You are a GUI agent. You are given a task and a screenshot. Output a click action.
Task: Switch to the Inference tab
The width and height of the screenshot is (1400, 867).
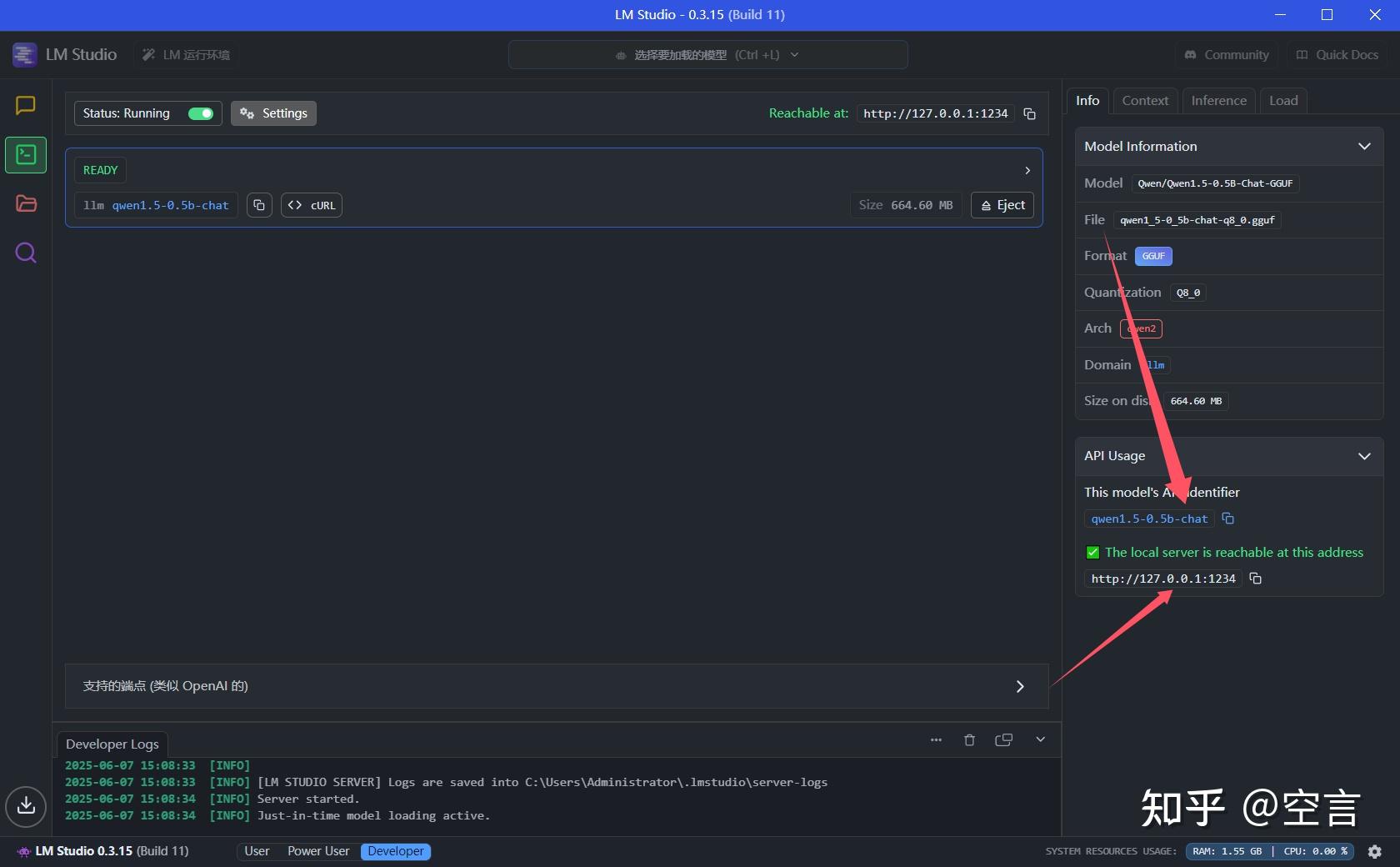[x=1217, y=100]
